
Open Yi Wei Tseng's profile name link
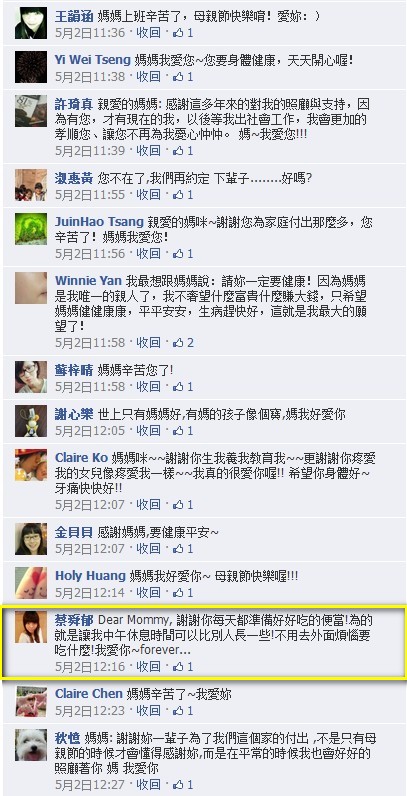click(92, 60)
